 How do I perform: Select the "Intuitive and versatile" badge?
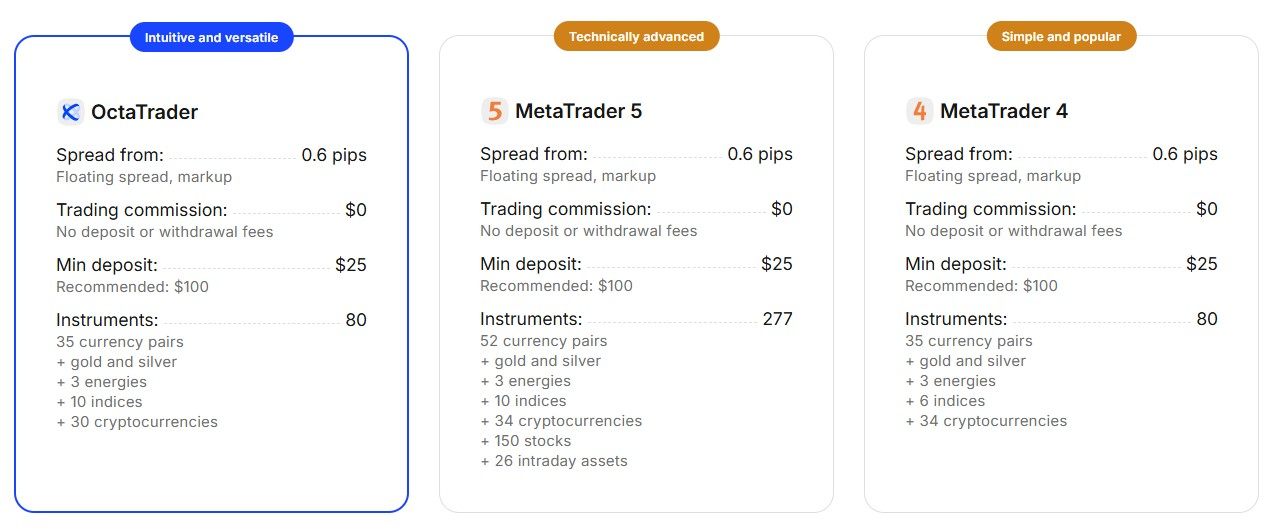pyautogui.click(x=211, y=38)
